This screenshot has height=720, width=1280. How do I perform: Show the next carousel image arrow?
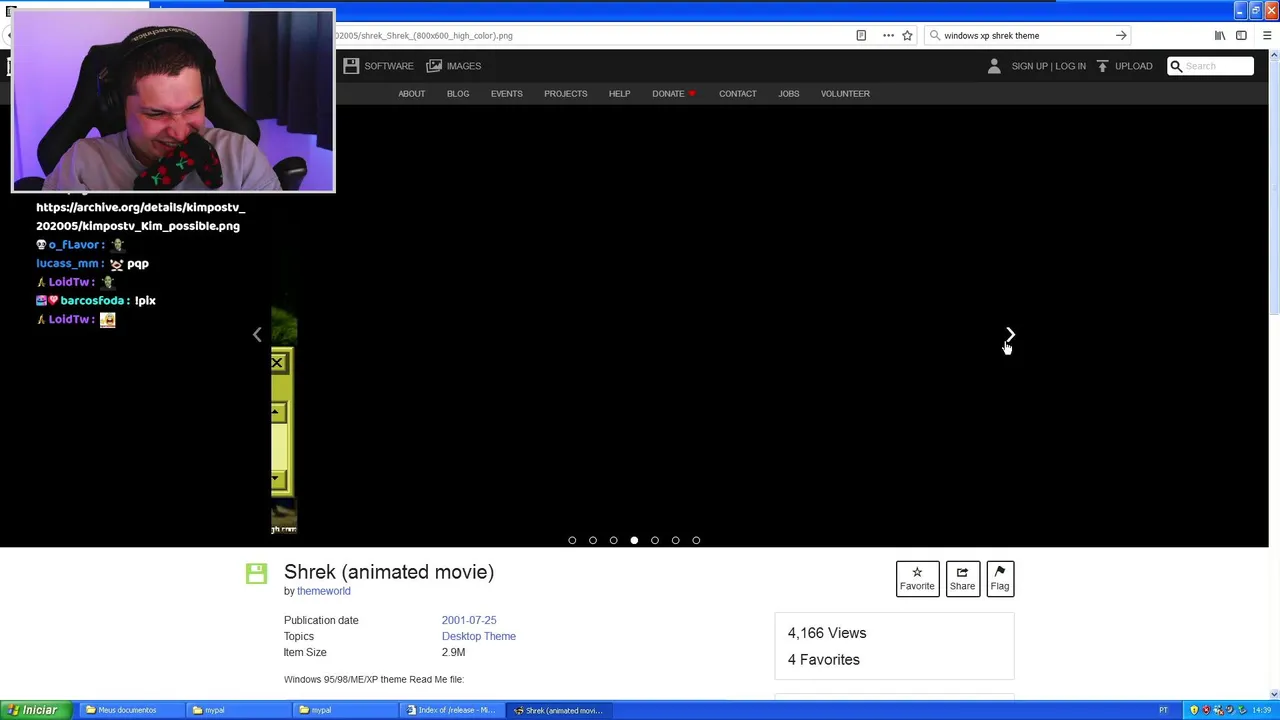click(x=1010, y=334)
